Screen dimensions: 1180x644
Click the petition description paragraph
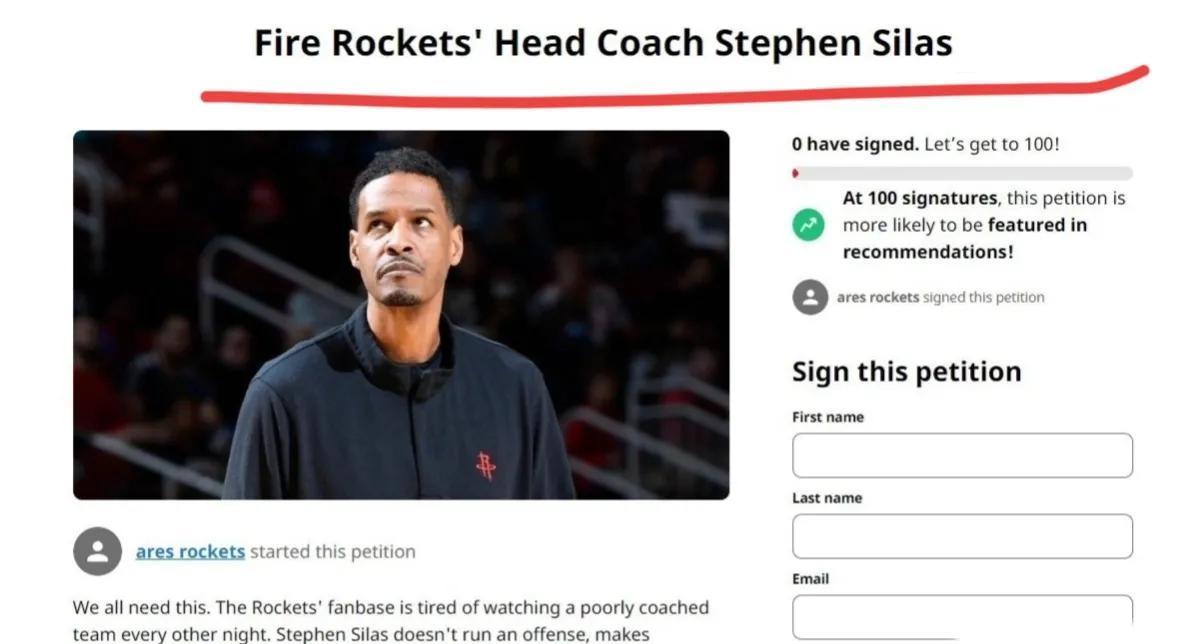click(391, 621)
